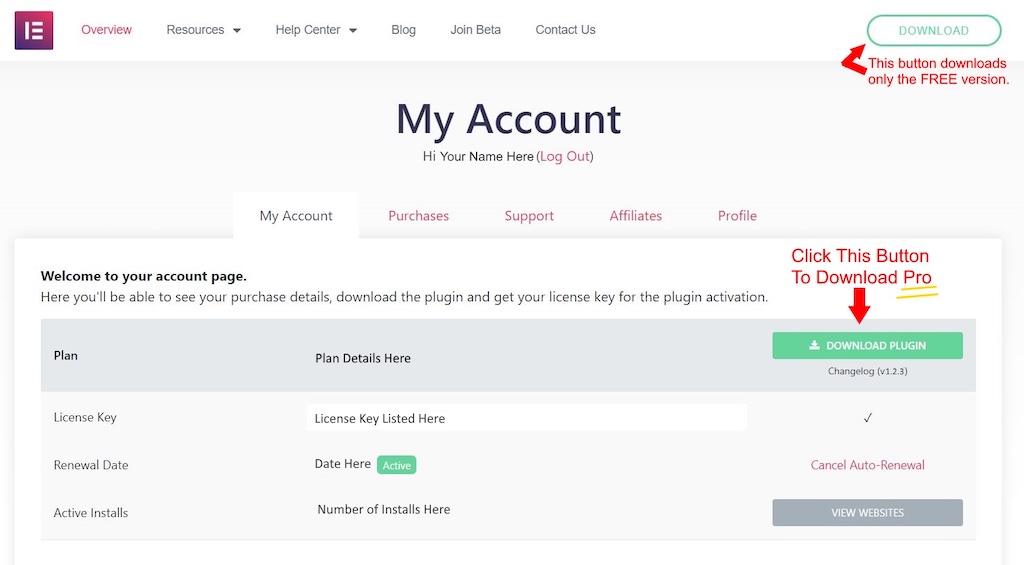Click the top DOWNLOAD free version button

[933, 31]
